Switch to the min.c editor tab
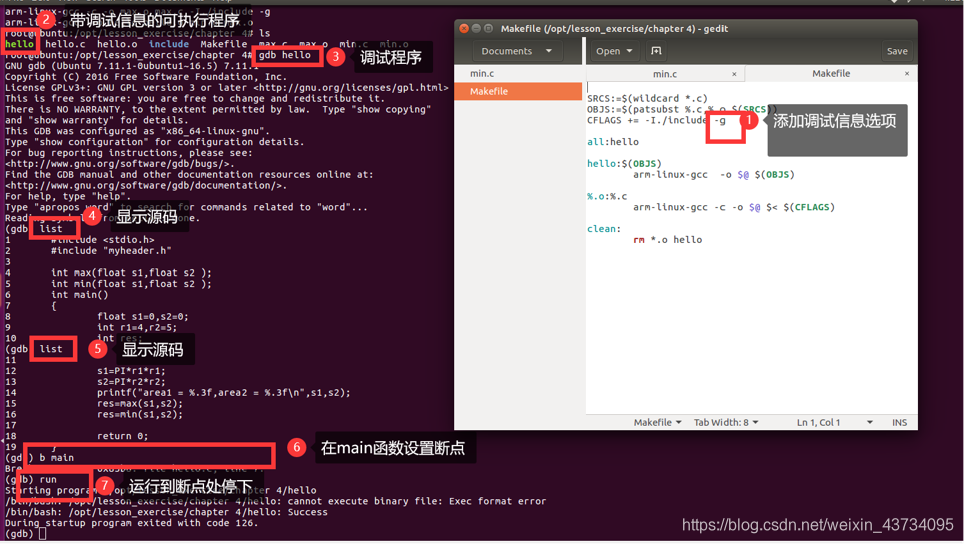 [x=665, y=74]
